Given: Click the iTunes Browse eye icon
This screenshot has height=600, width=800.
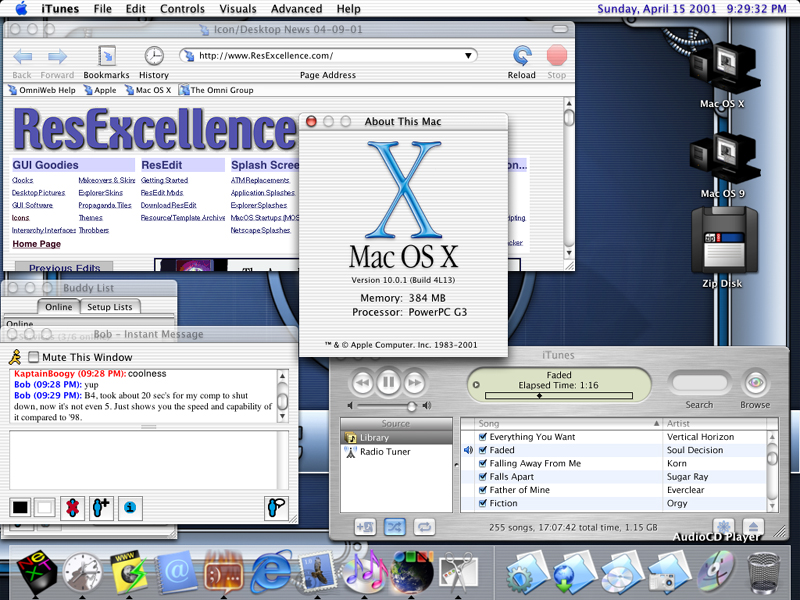Looking at the screenshot, I should point(755,383).
